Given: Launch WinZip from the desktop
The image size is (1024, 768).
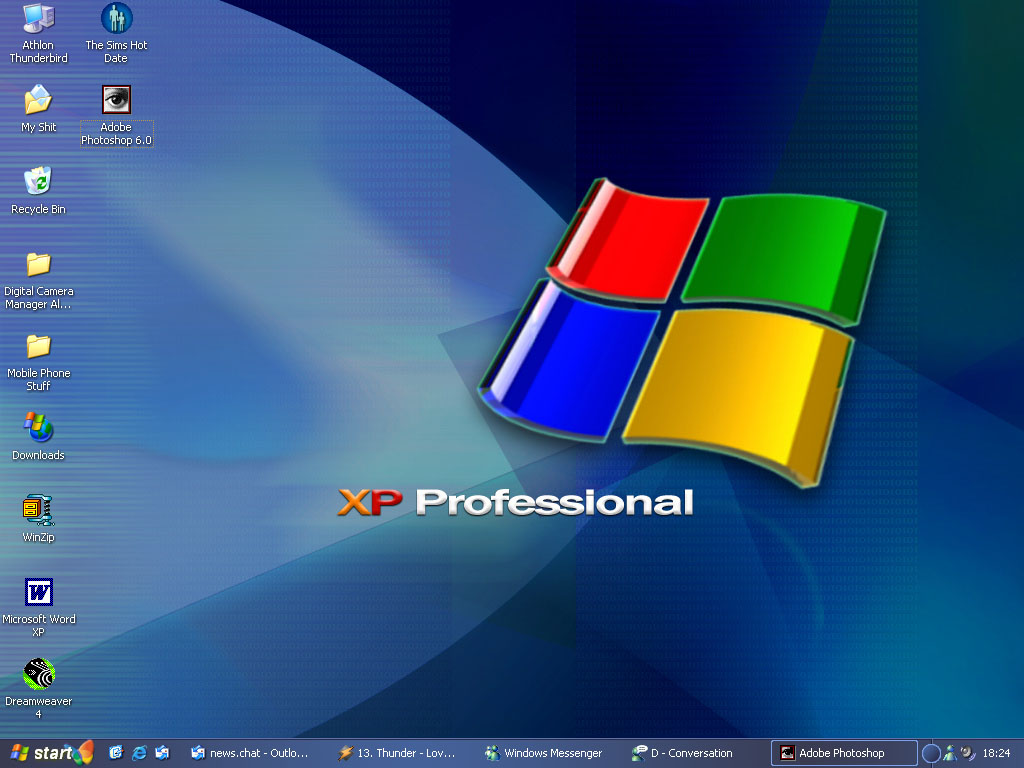Looking at the screenshot, I should tap(38, 510).
